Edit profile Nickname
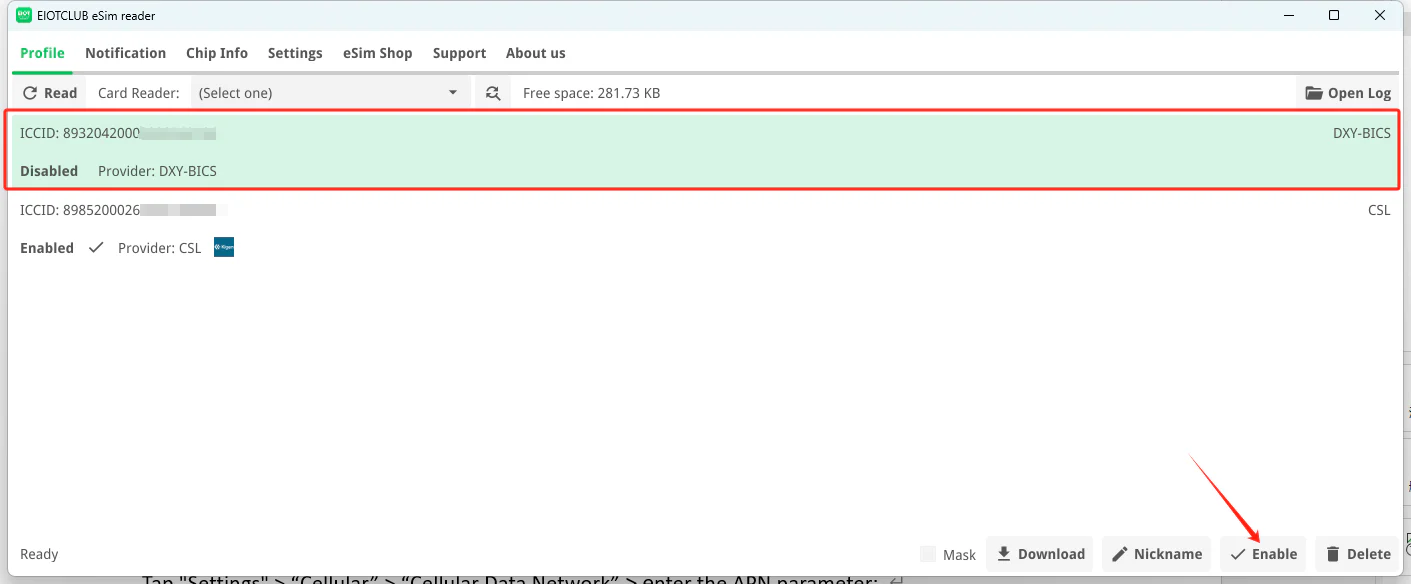Image resolution: width=1411 pixels, height=584 pixels. [1156, 554]
